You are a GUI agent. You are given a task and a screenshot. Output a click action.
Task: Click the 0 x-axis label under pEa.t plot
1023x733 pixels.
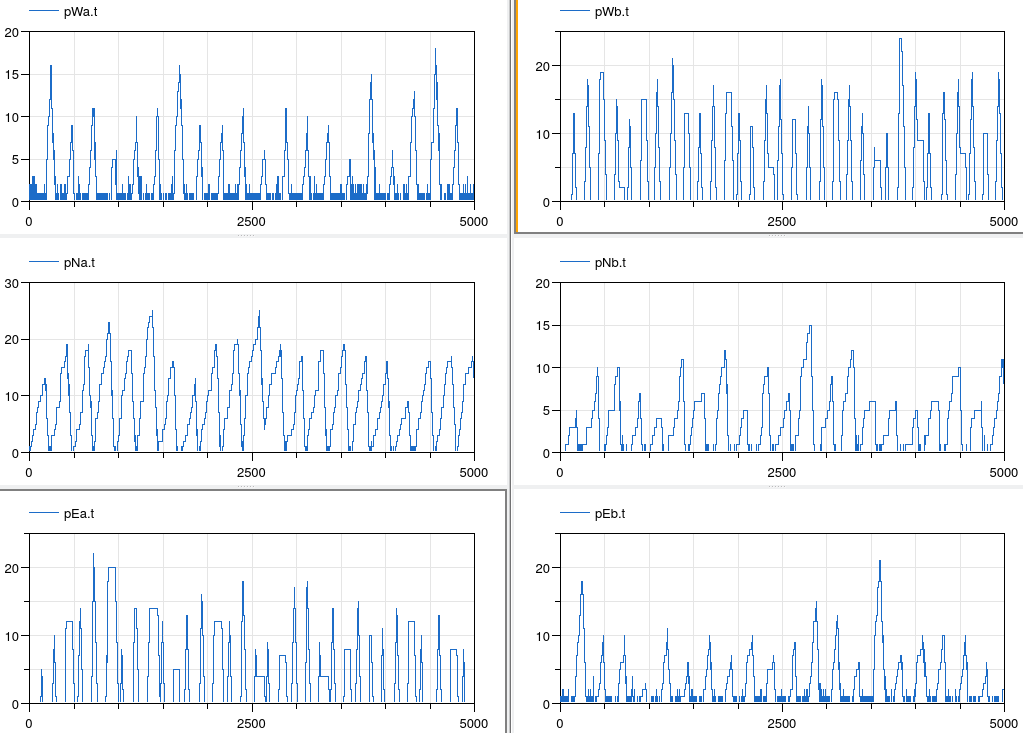(x=29, y=724)
